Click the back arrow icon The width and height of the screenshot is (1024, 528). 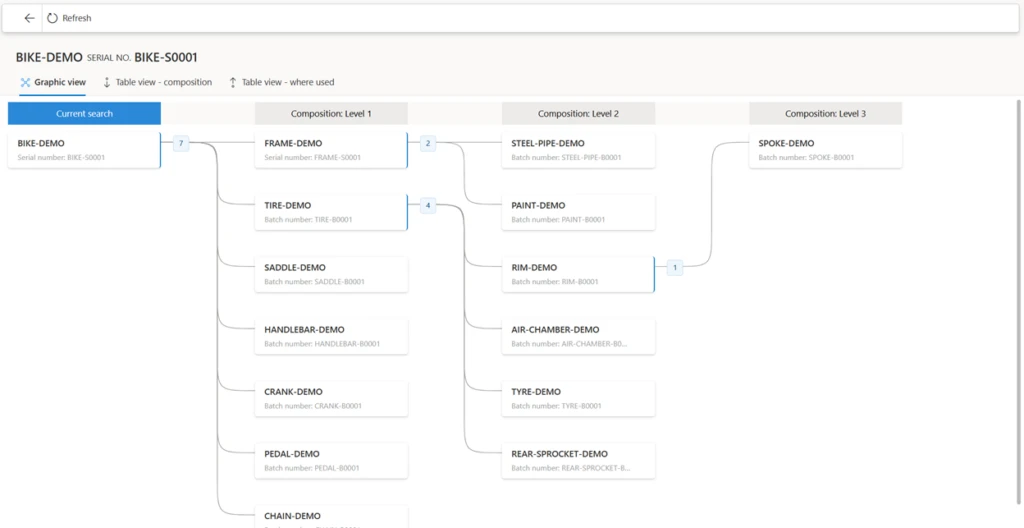[29, 18]
